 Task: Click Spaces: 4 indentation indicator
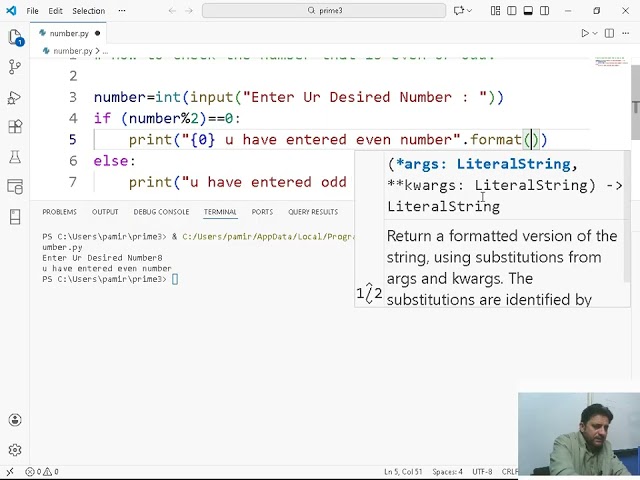[x=447, y=472]
